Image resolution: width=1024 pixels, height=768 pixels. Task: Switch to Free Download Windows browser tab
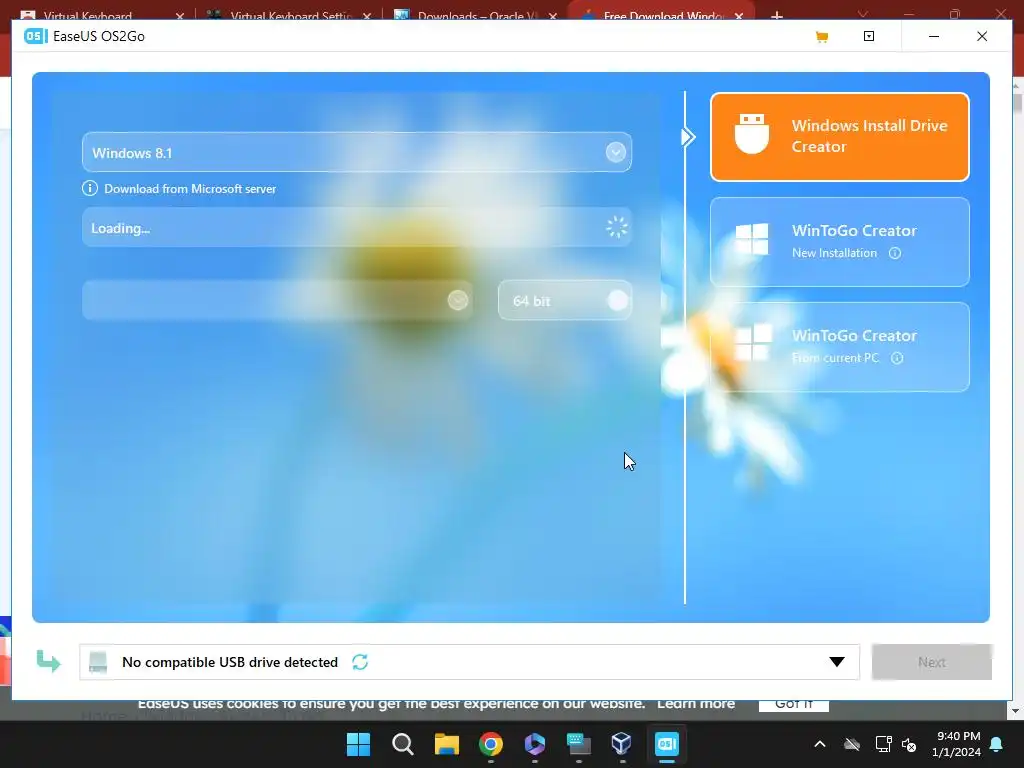click(x=662, y=15)
